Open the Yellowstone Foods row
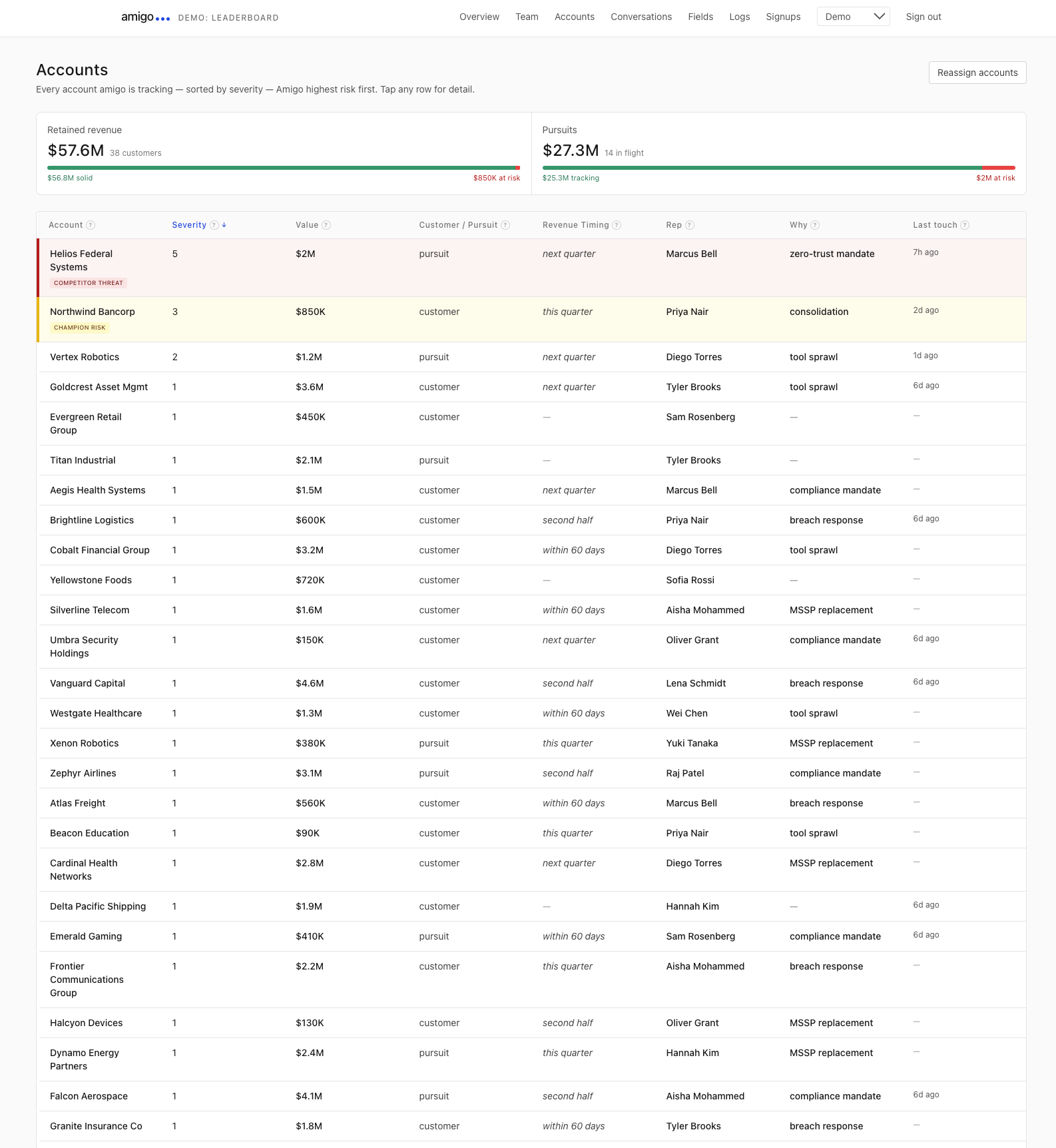 (x=531, y=580)
